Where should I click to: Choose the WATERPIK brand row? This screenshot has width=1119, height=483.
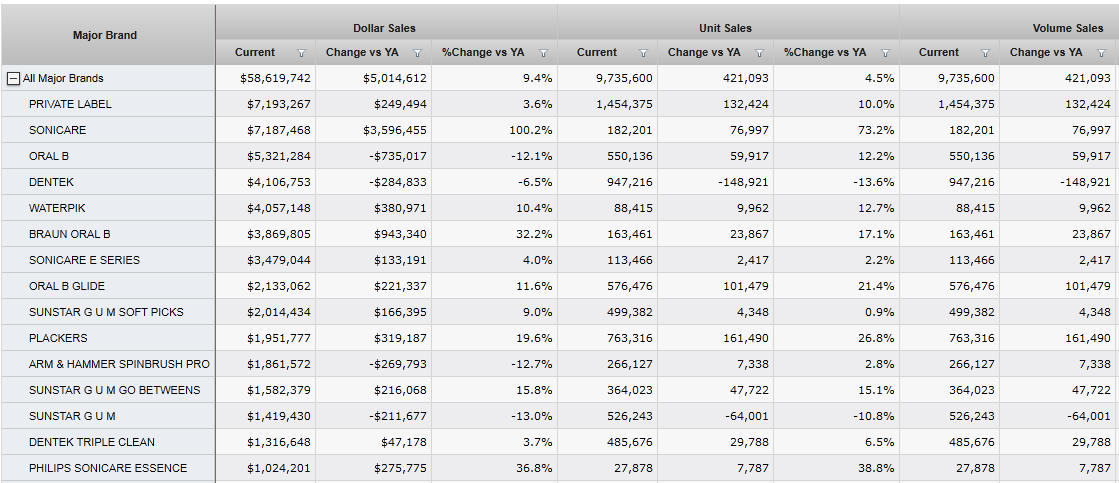57,208
